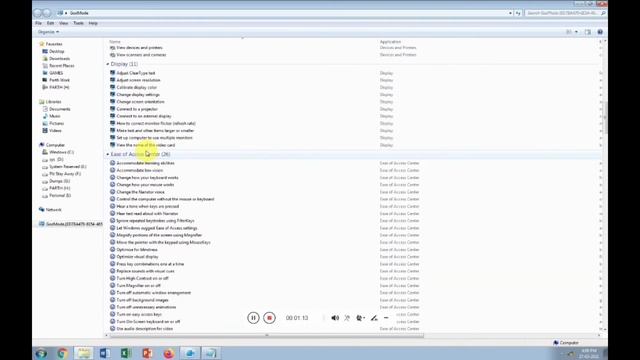Open Adjust screen resolution

coord(138,80)
